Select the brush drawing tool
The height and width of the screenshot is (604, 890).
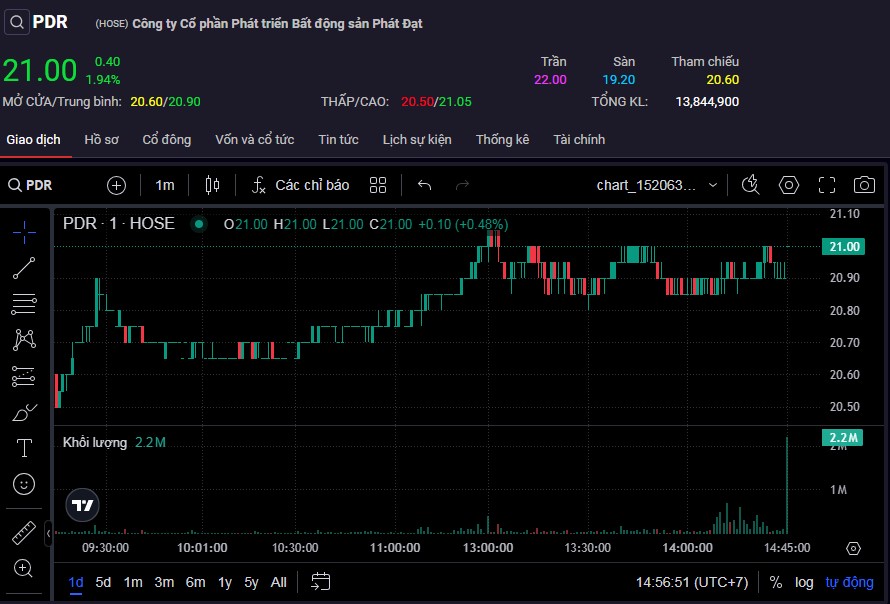(24, 412)
